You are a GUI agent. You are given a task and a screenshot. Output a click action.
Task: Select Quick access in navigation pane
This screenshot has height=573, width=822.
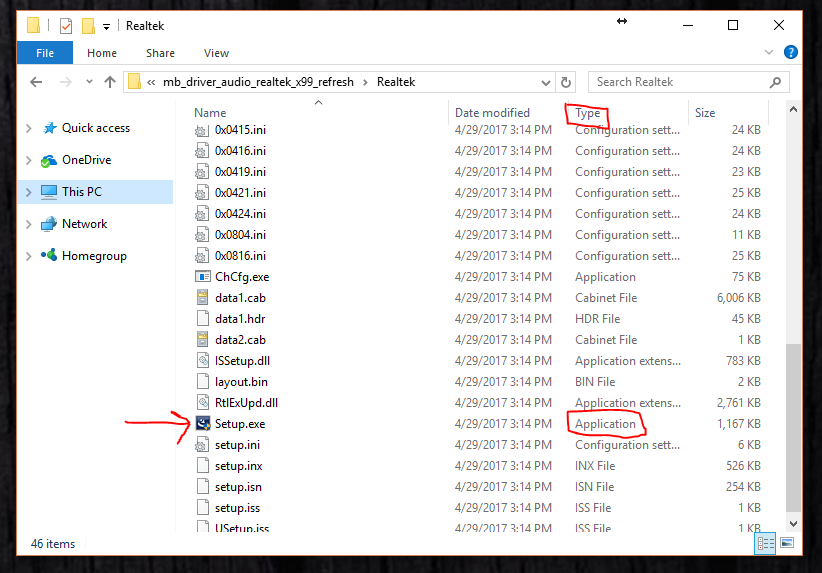pos(96,128)
